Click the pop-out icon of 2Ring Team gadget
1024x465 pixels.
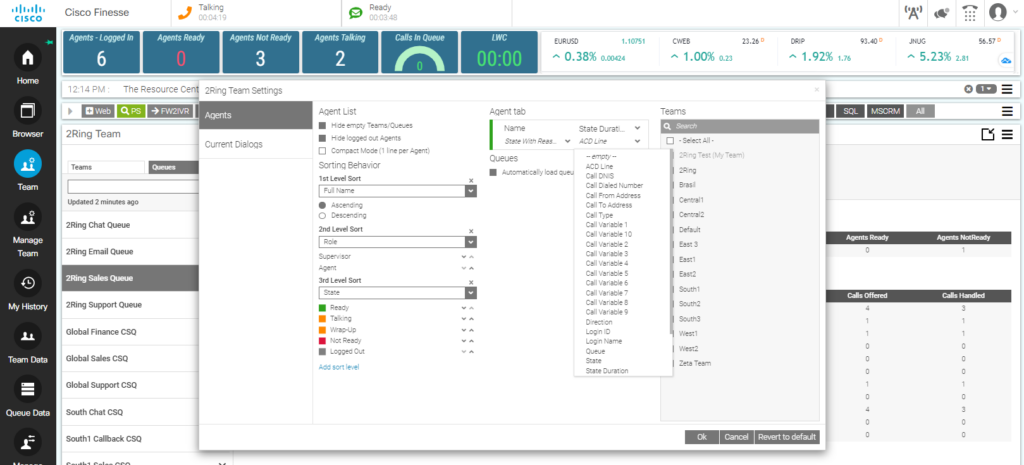988,135
